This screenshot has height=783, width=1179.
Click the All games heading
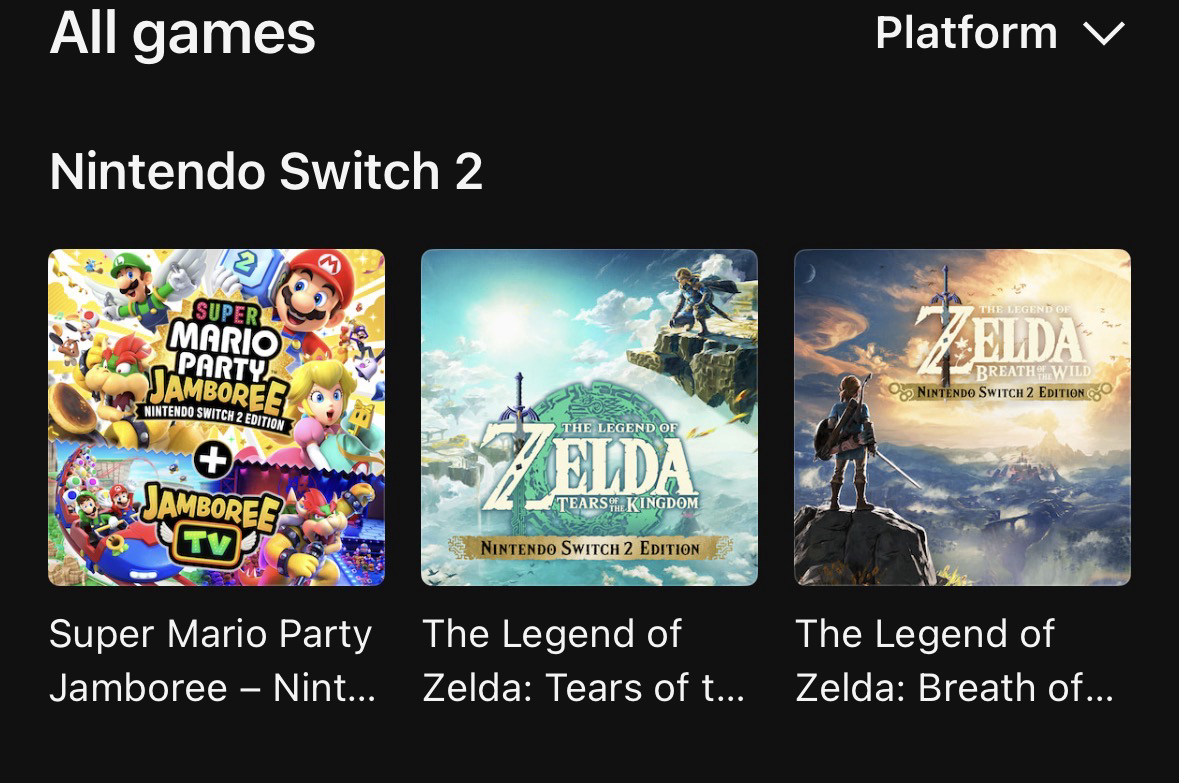[182, 32]
